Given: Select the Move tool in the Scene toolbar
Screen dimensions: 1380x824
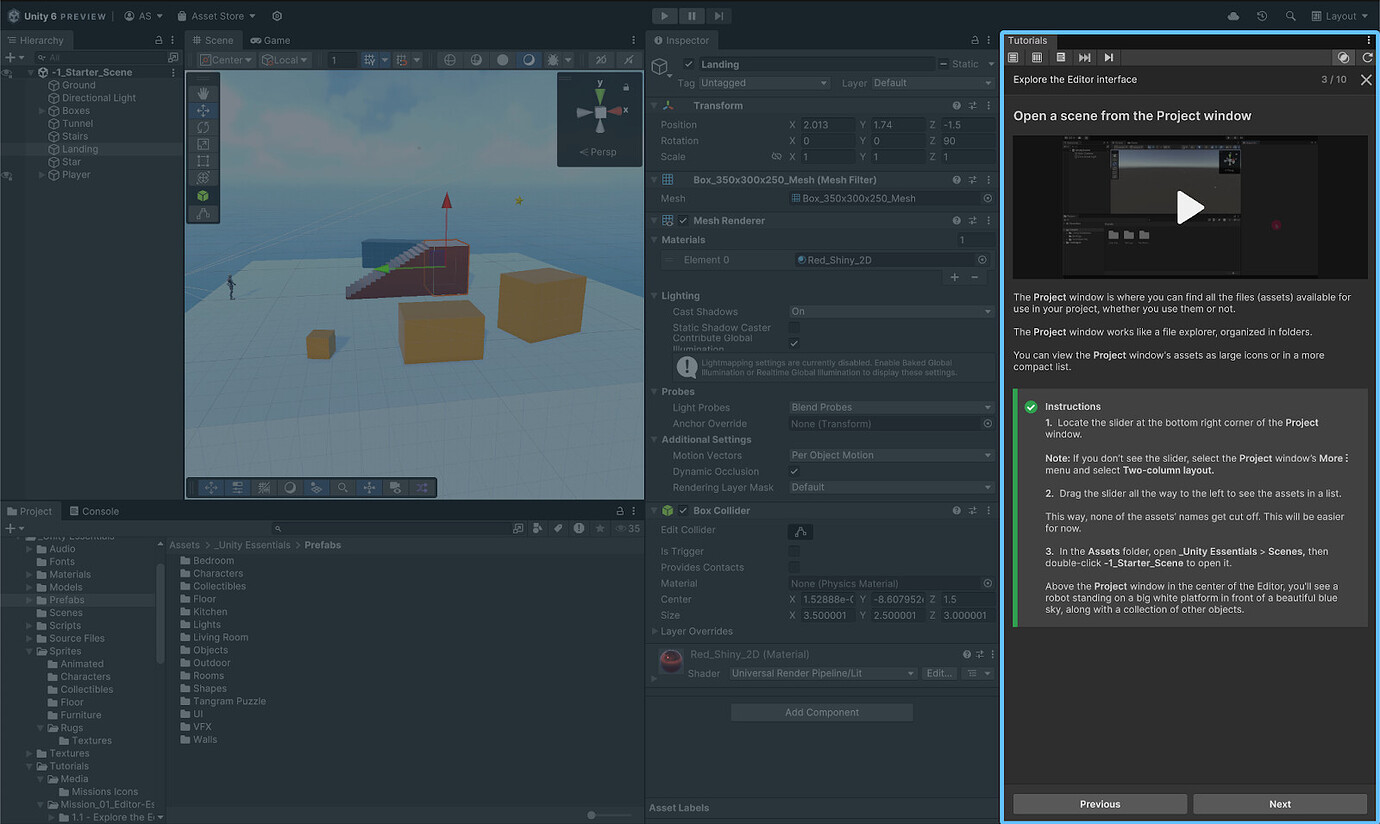Looking at the screenshot, I should tap(203, 110).
